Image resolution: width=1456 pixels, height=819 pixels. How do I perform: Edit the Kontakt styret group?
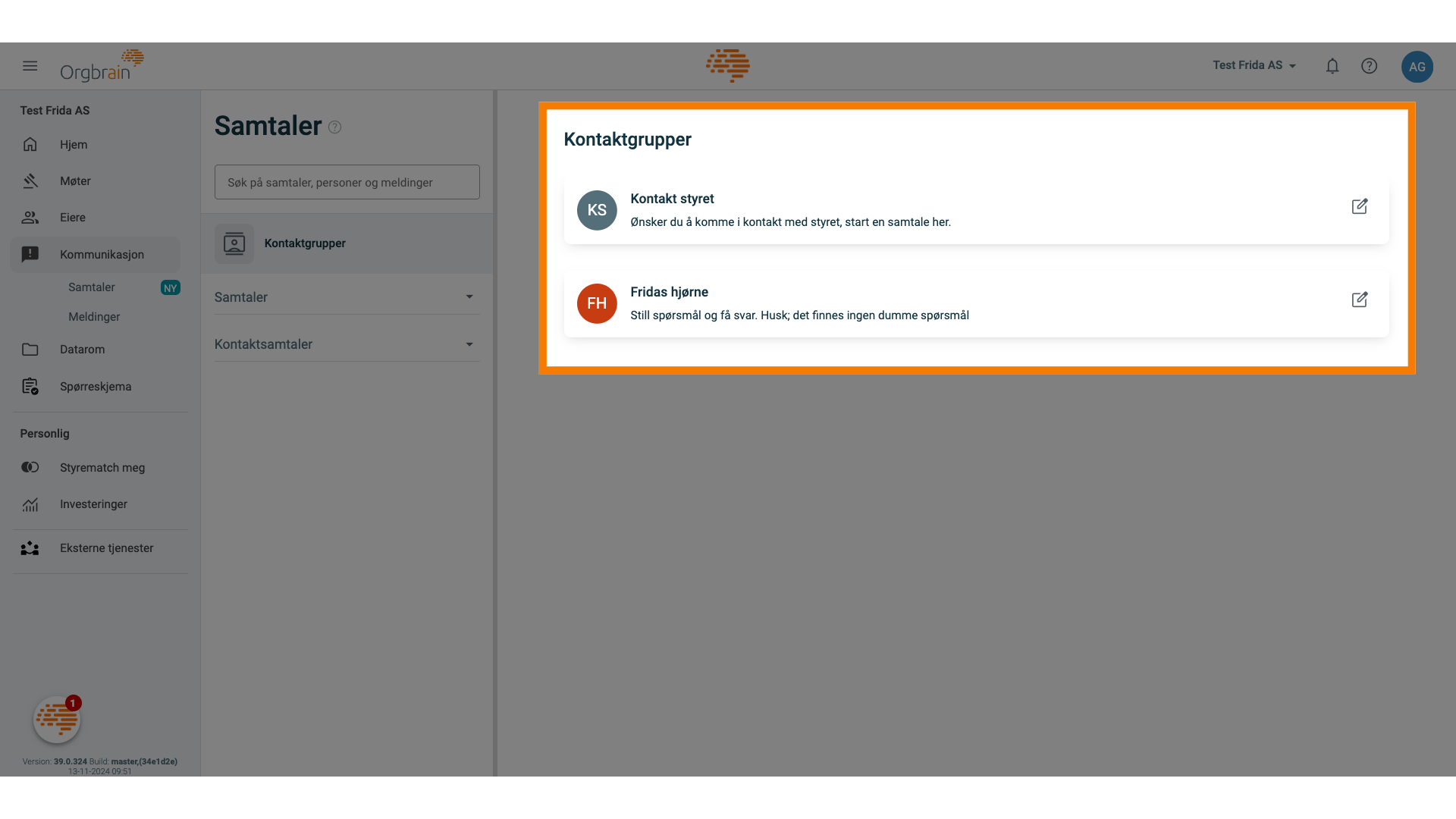(1360, 206)
